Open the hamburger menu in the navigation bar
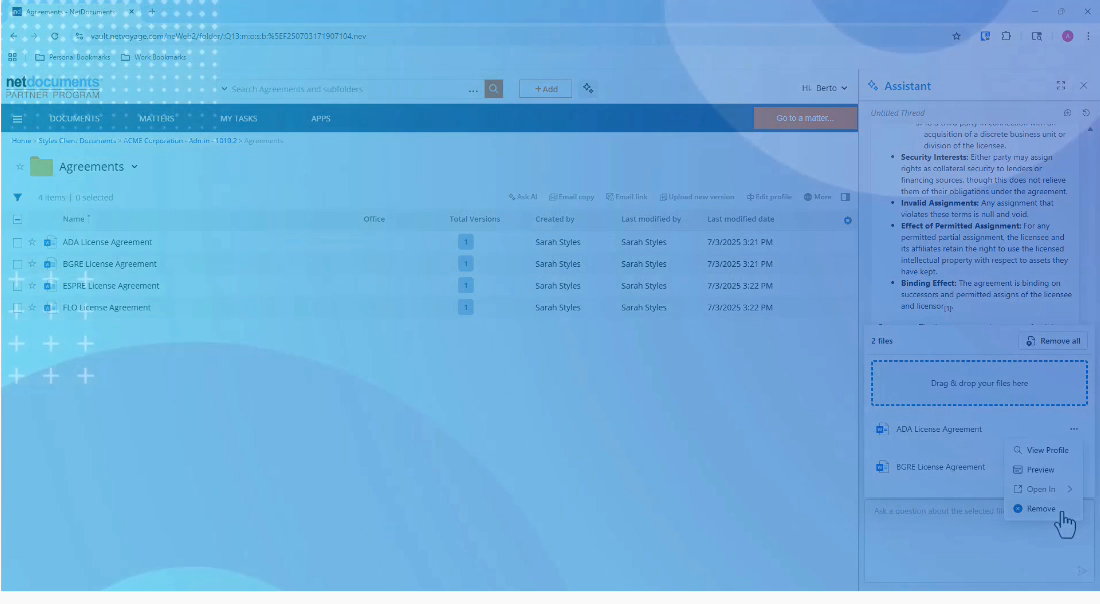This screenshot has height=604, width=1100. (18, 119)
